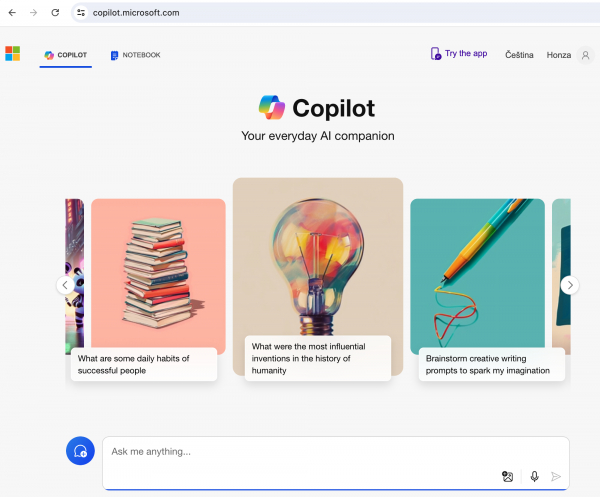Click the Microsoft logo
Image resolution: width=600 pixels, height=497 pixels.
13,54
